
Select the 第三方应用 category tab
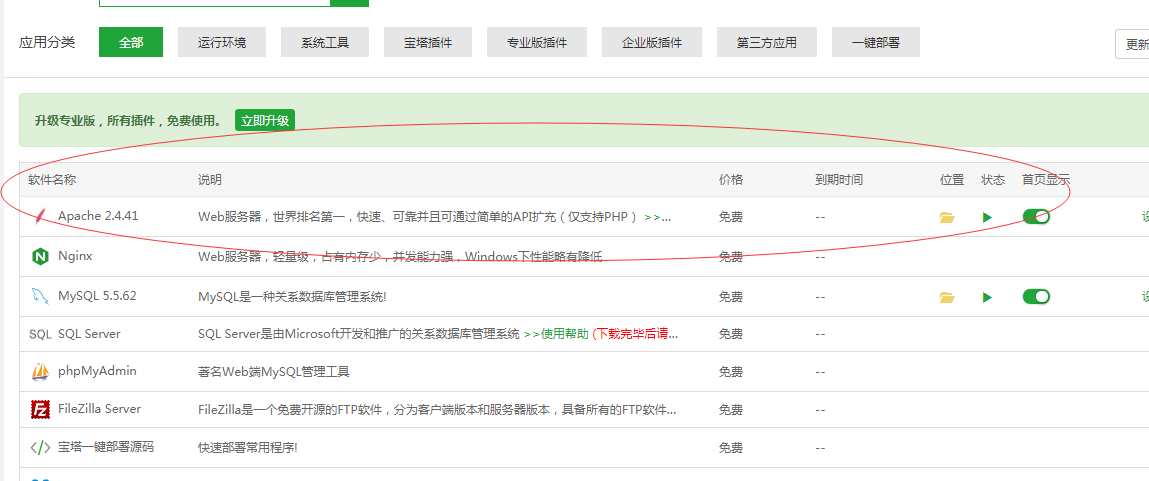[x=766, y=43]
